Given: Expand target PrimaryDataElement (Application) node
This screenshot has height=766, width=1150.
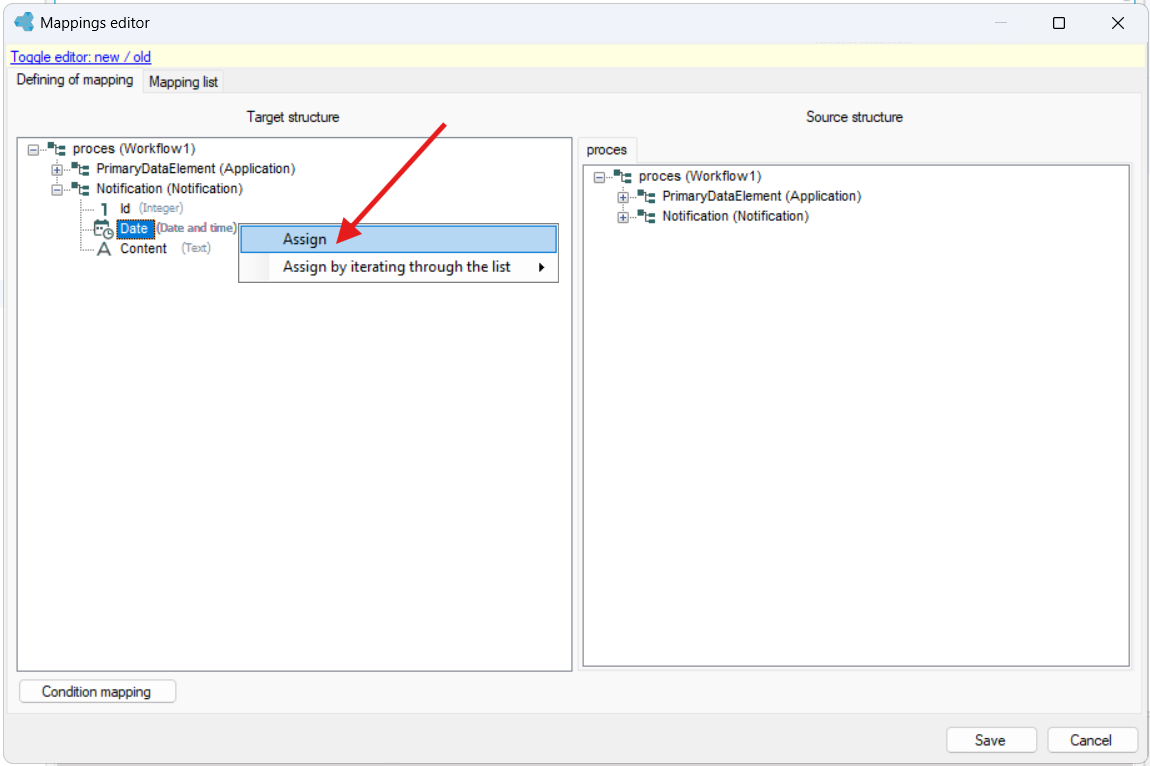Looking at the screenshot, I should 56,169.
